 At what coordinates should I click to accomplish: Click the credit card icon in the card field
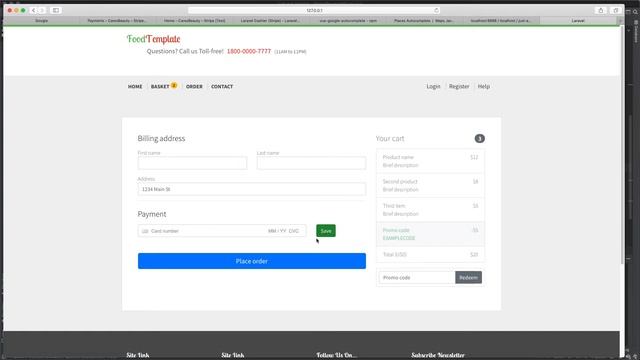pos(145,231)
